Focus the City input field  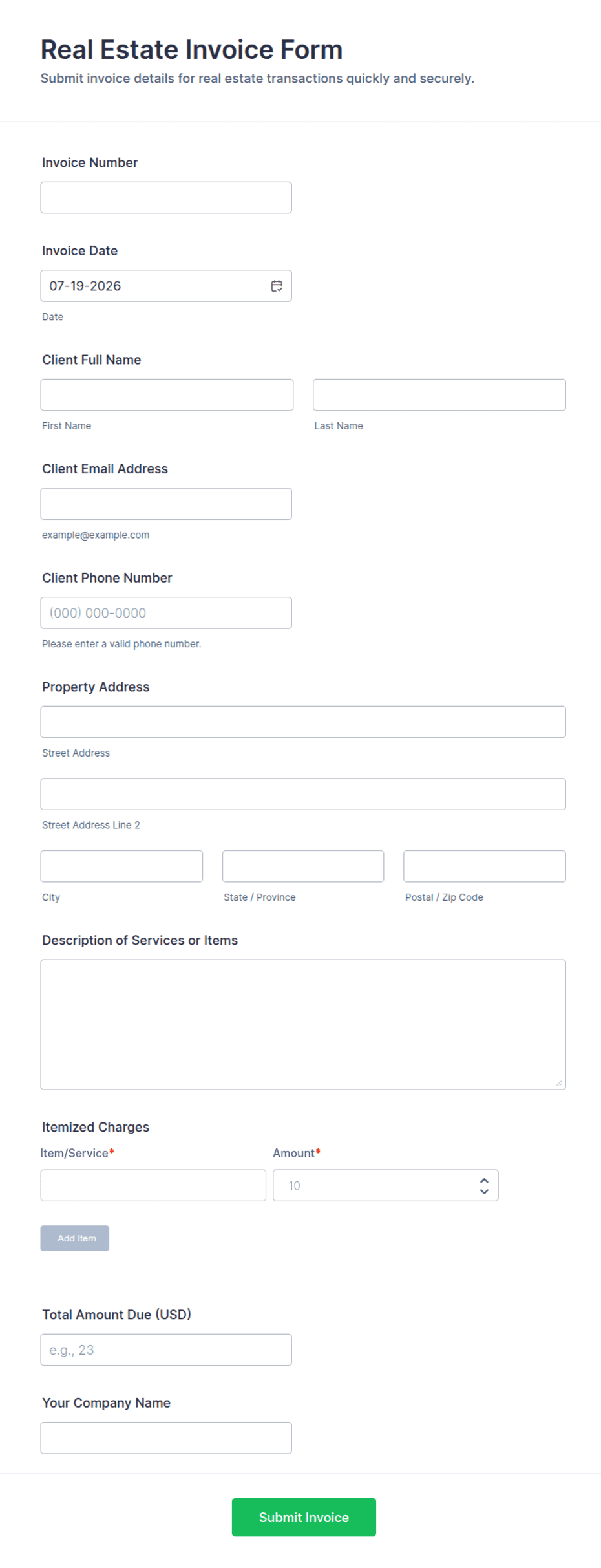(121, 866)
